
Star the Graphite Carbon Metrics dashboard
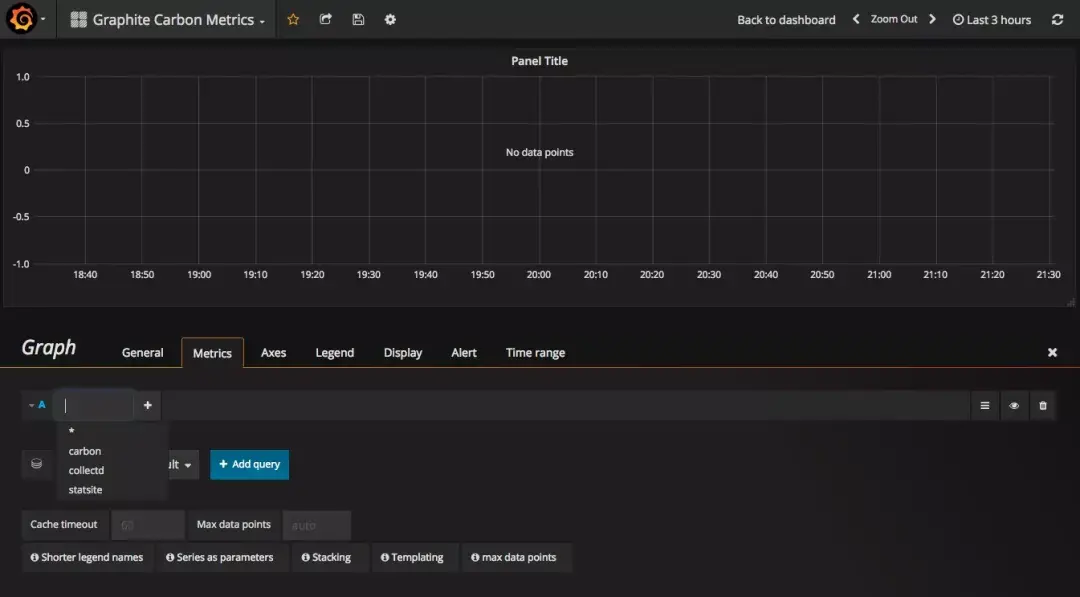click(293, 19)
